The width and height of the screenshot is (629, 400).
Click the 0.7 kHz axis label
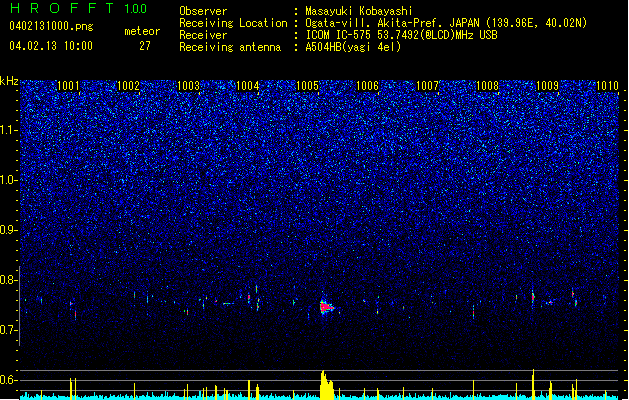[9, 330]
